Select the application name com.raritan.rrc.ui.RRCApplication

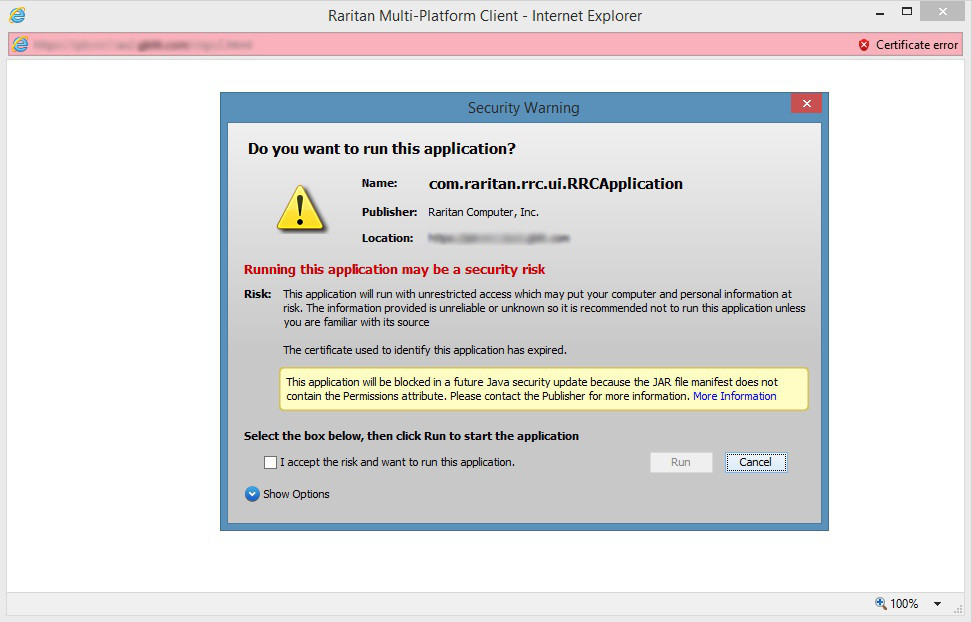click(555, 184)
